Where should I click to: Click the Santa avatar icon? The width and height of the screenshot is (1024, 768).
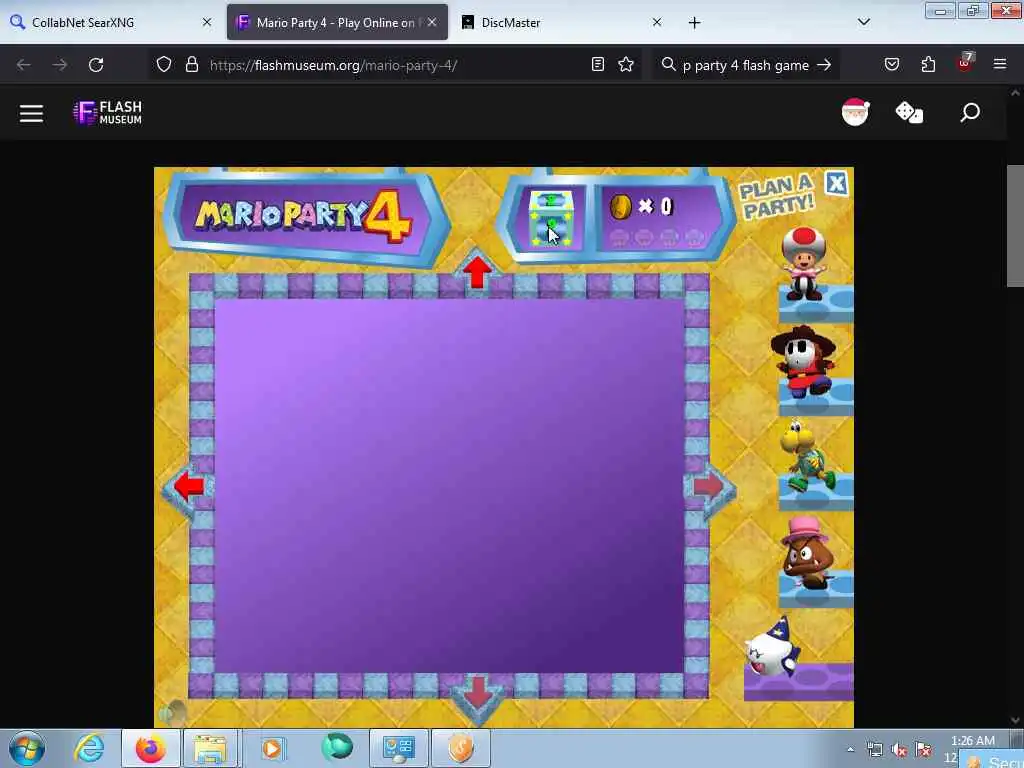pos(856,112)
